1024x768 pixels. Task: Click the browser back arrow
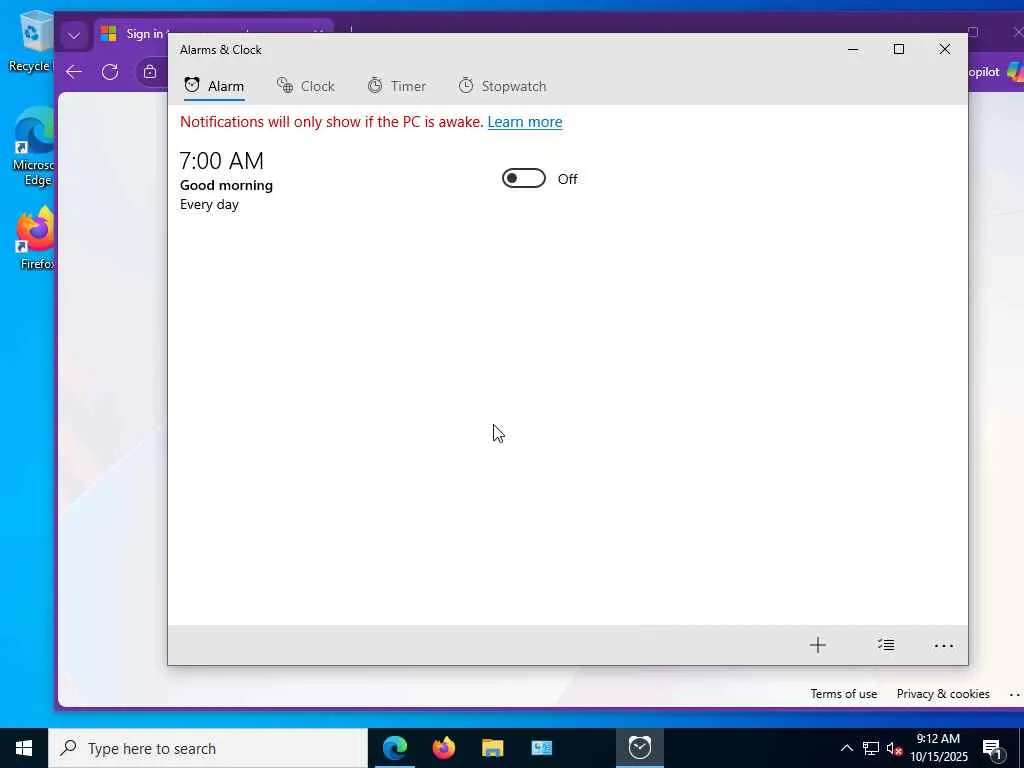click(x=74, y=72)
